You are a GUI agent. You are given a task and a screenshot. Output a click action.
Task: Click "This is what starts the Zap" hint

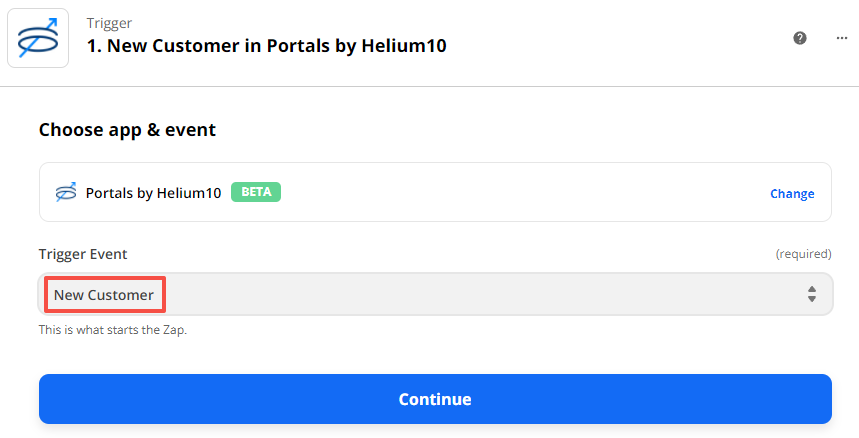pos(113,329)
